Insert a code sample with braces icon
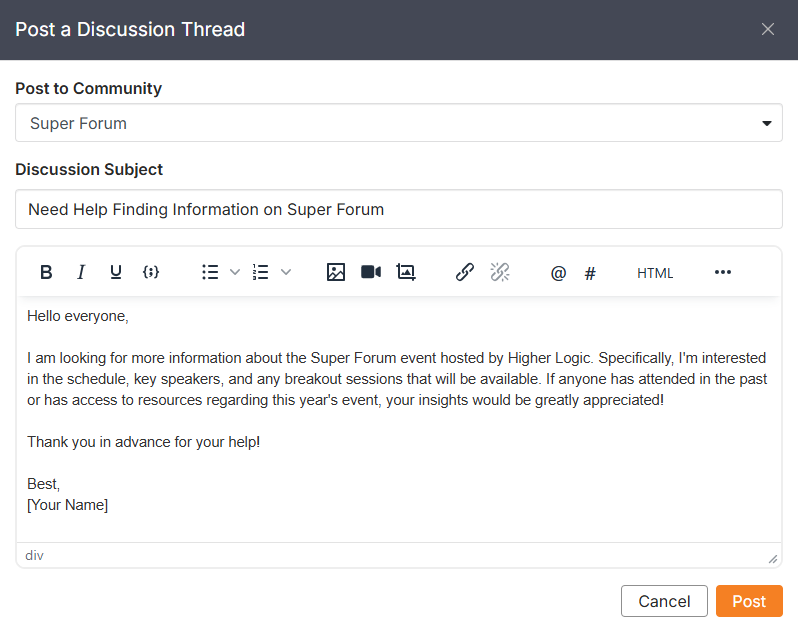This screenshot has height=629, width=798. tap(151, 272)
